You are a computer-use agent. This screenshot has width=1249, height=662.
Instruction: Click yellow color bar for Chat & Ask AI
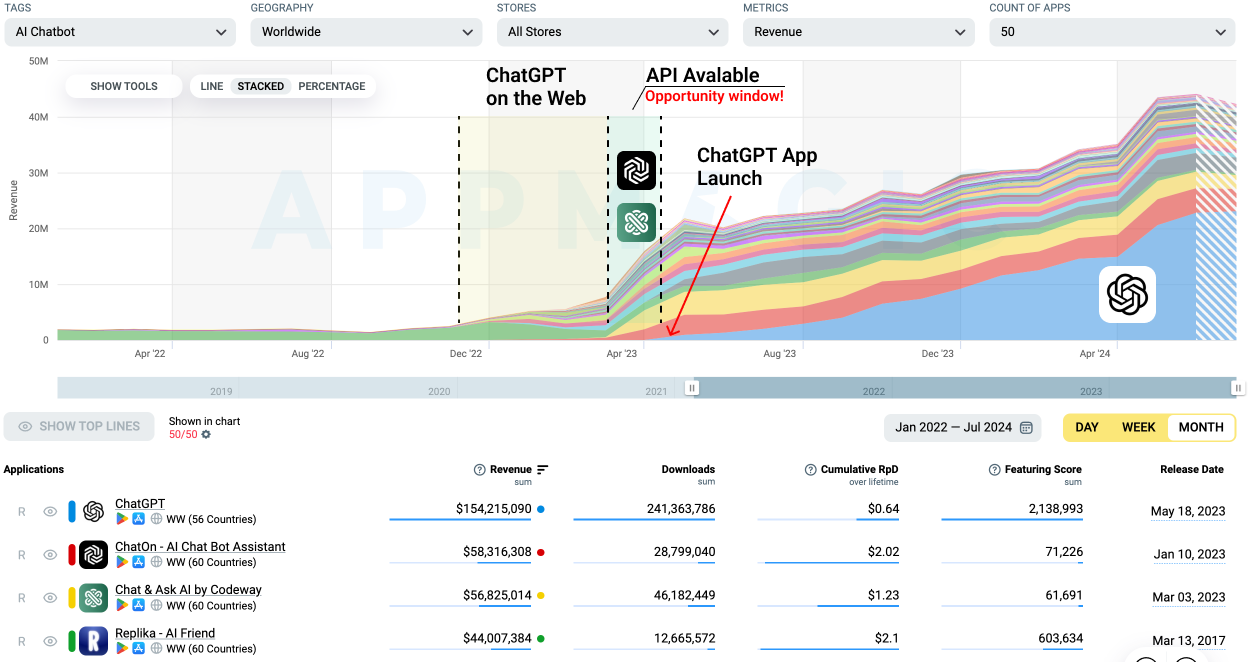point(72,598)
